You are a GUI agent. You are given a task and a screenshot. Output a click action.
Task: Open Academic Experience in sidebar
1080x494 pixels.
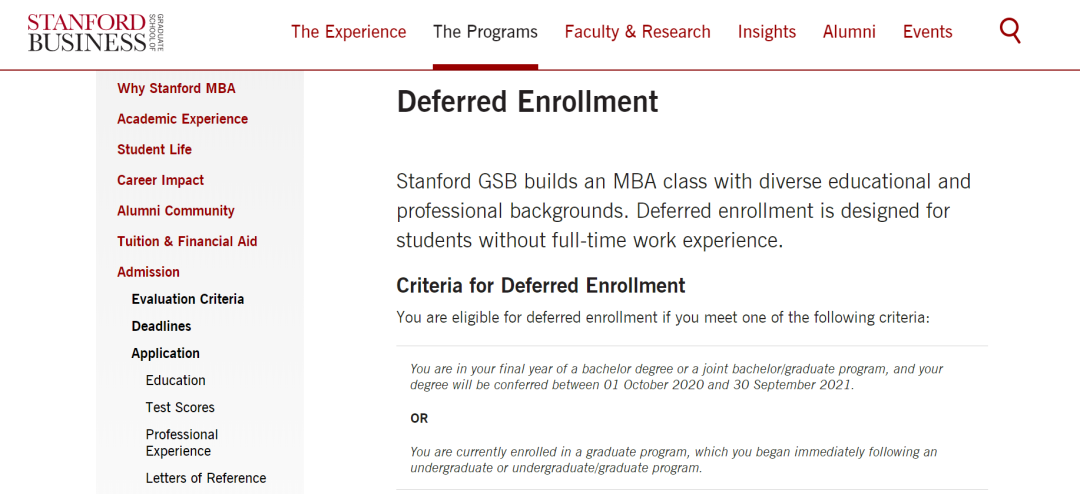tap(183, 119)
